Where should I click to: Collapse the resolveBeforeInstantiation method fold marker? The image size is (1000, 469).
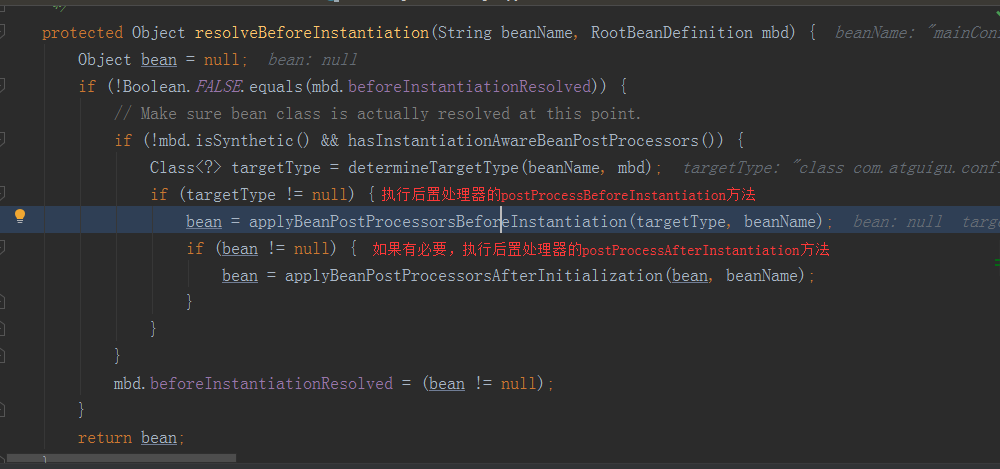[4, 33]
